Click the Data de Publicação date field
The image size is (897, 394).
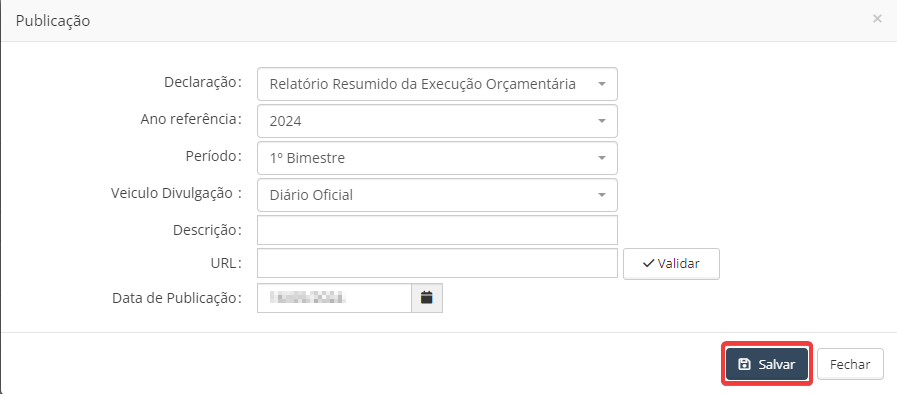point(335,298)
